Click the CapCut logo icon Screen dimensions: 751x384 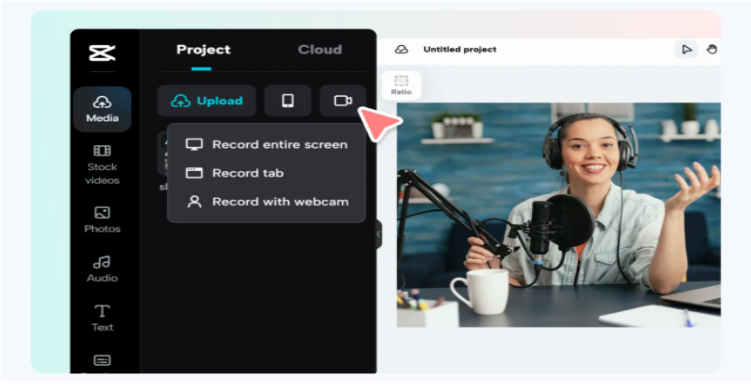point(102,53)
